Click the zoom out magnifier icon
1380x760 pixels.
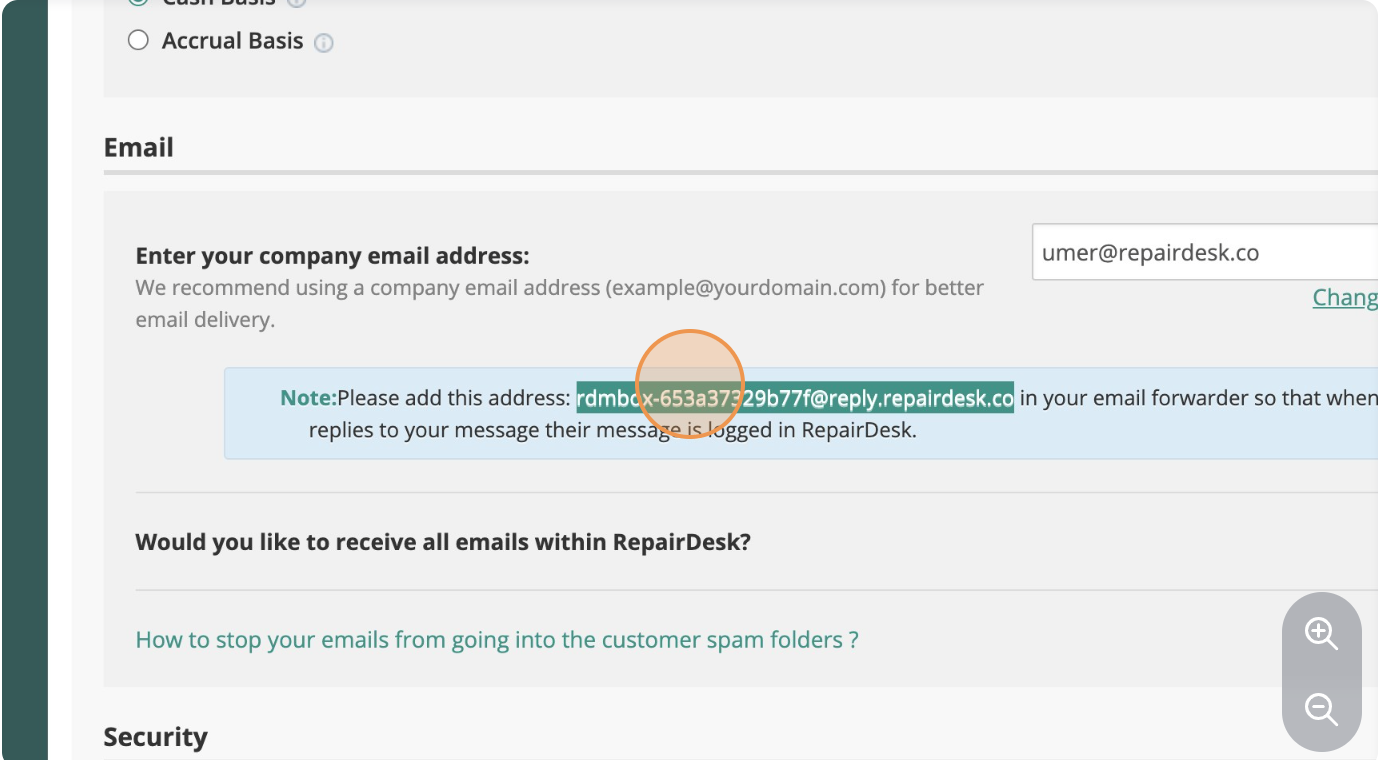(x=1321, y=709)
